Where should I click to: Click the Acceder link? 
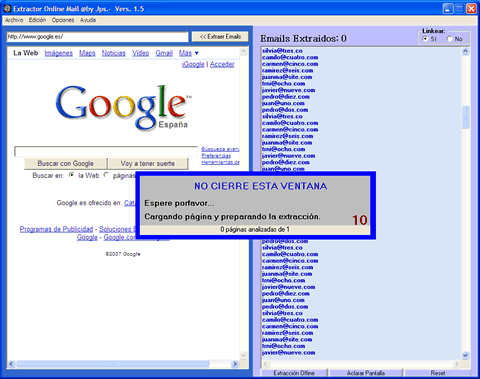pos(222,64)
